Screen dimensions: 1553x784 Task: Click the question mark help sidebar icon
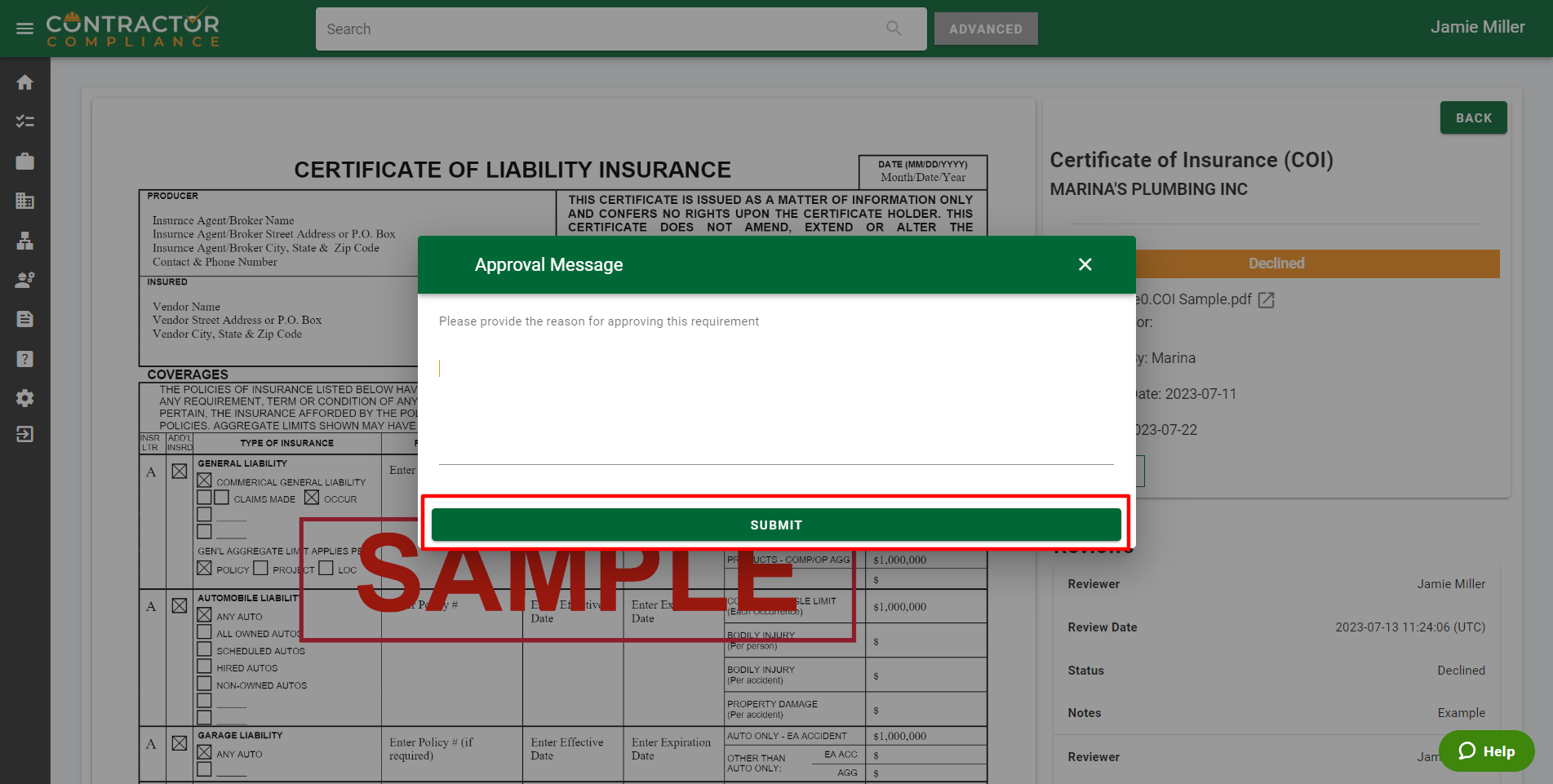pyautogui.click(x=24, y=359)
